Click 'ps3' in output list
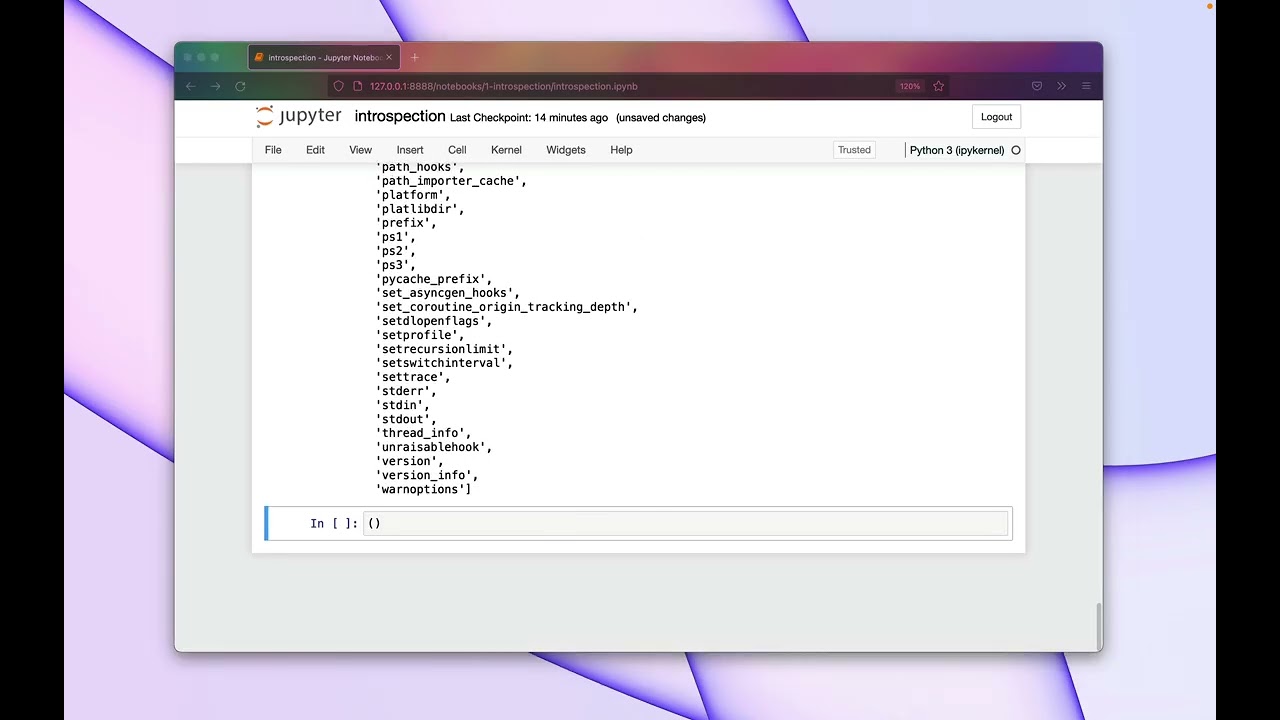Screen dimensions: 1280x720 395,265
